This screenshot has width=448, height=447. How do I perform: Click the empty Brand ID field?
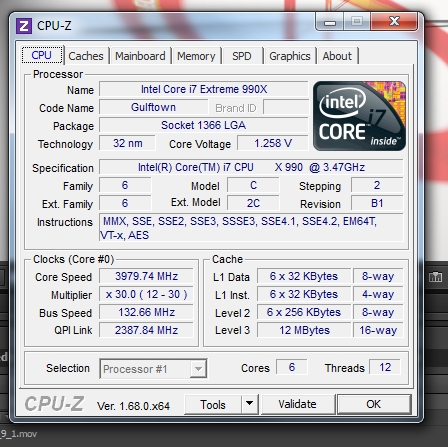coord(286,107)
